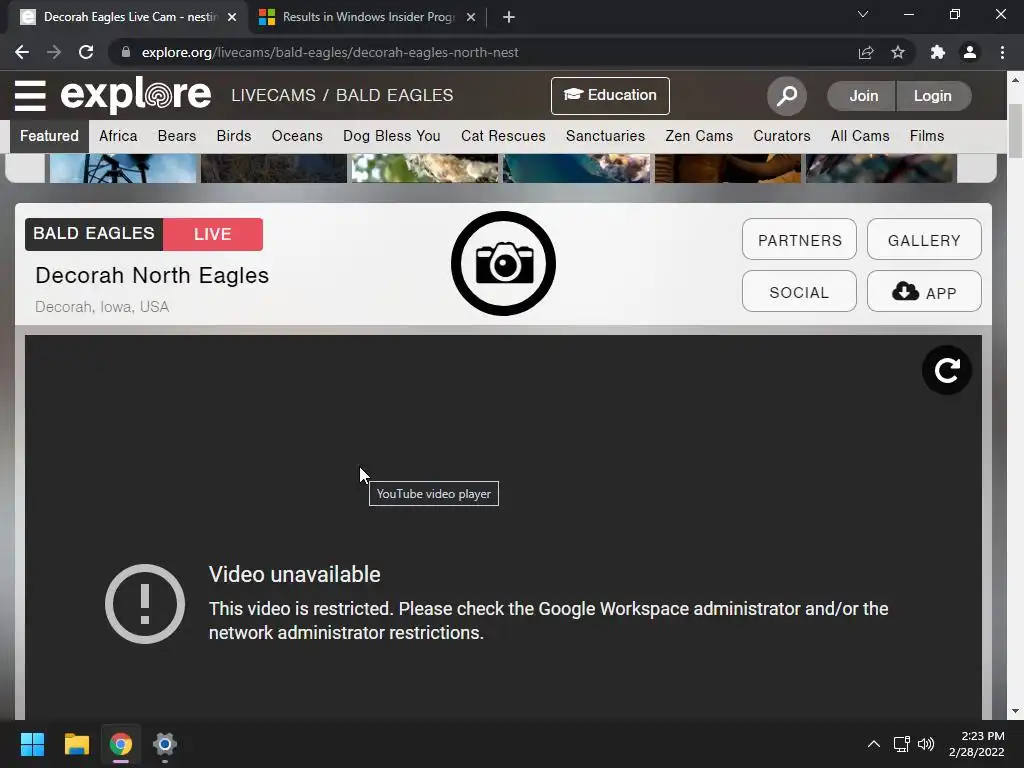Click Chrome icon in taskbar
The image size is (1024, 768).
pos(121,744)
